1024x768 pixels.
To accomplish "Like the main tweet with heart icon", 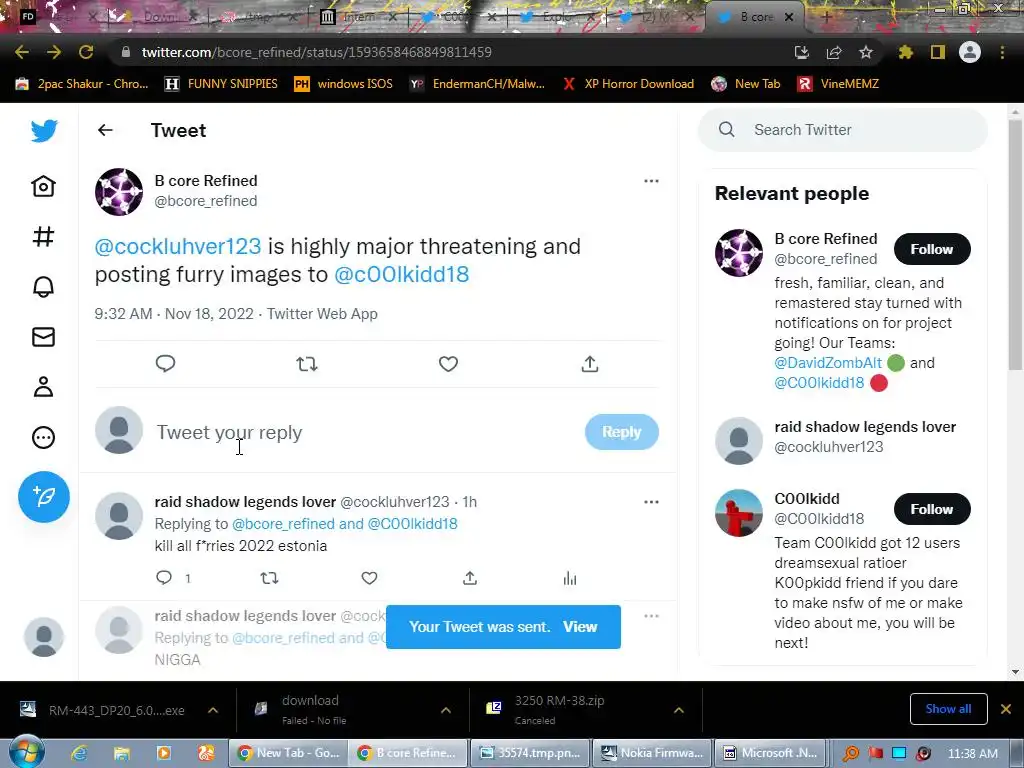I will pyautogui.click(x=448, y=363).
